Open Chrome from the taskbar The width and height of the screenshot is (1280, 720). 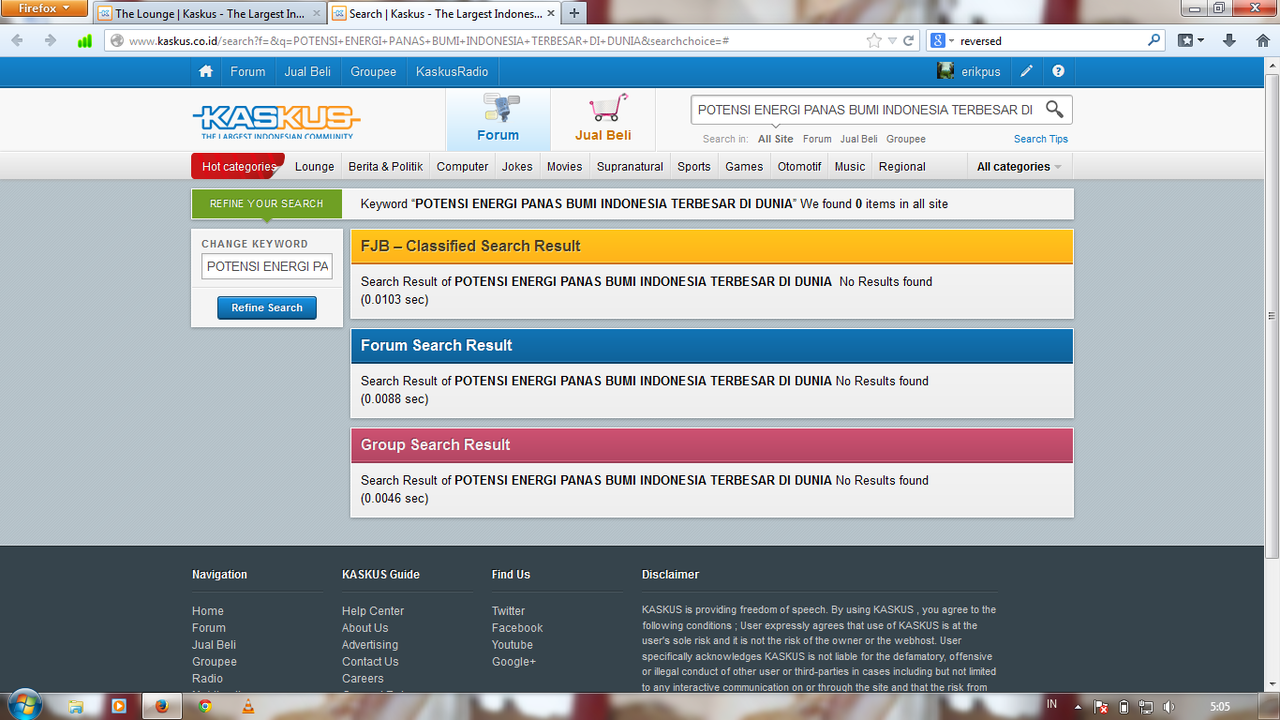(205, 706)
